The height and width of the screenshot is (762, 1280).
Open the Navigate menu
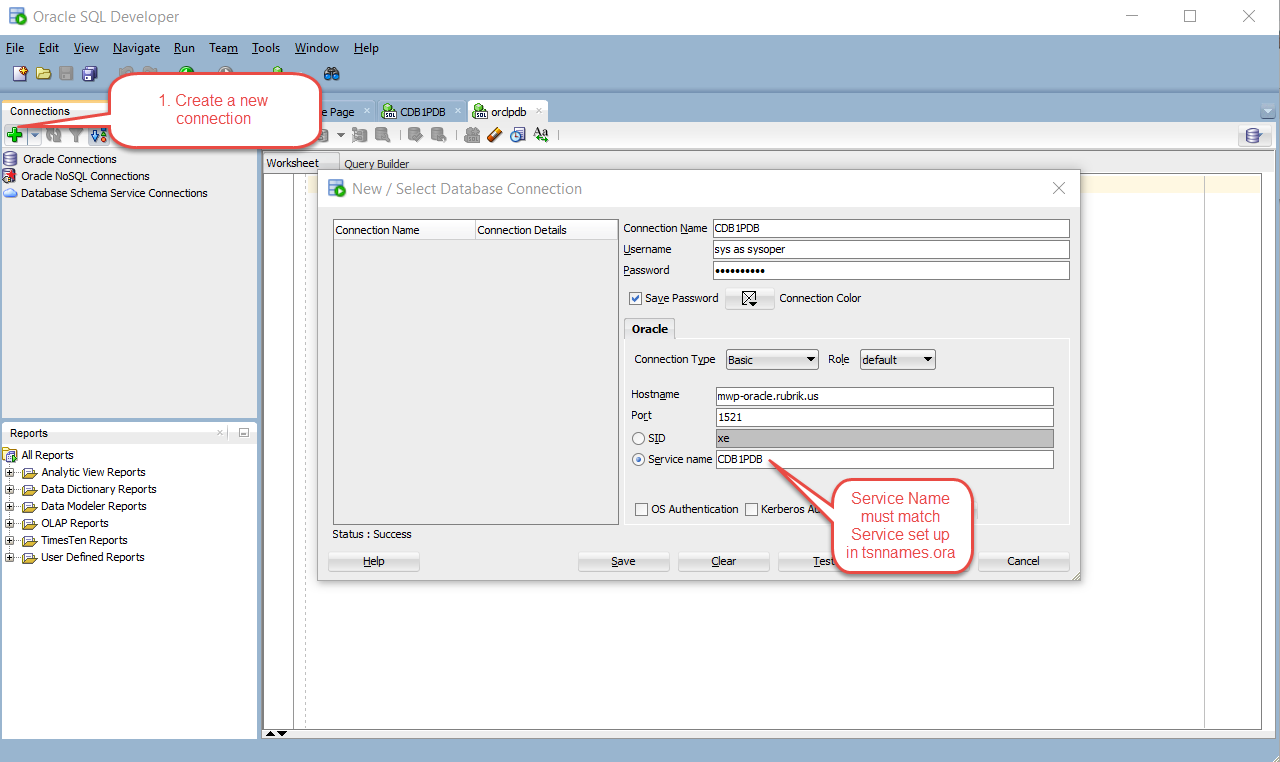tap(136, 48)
